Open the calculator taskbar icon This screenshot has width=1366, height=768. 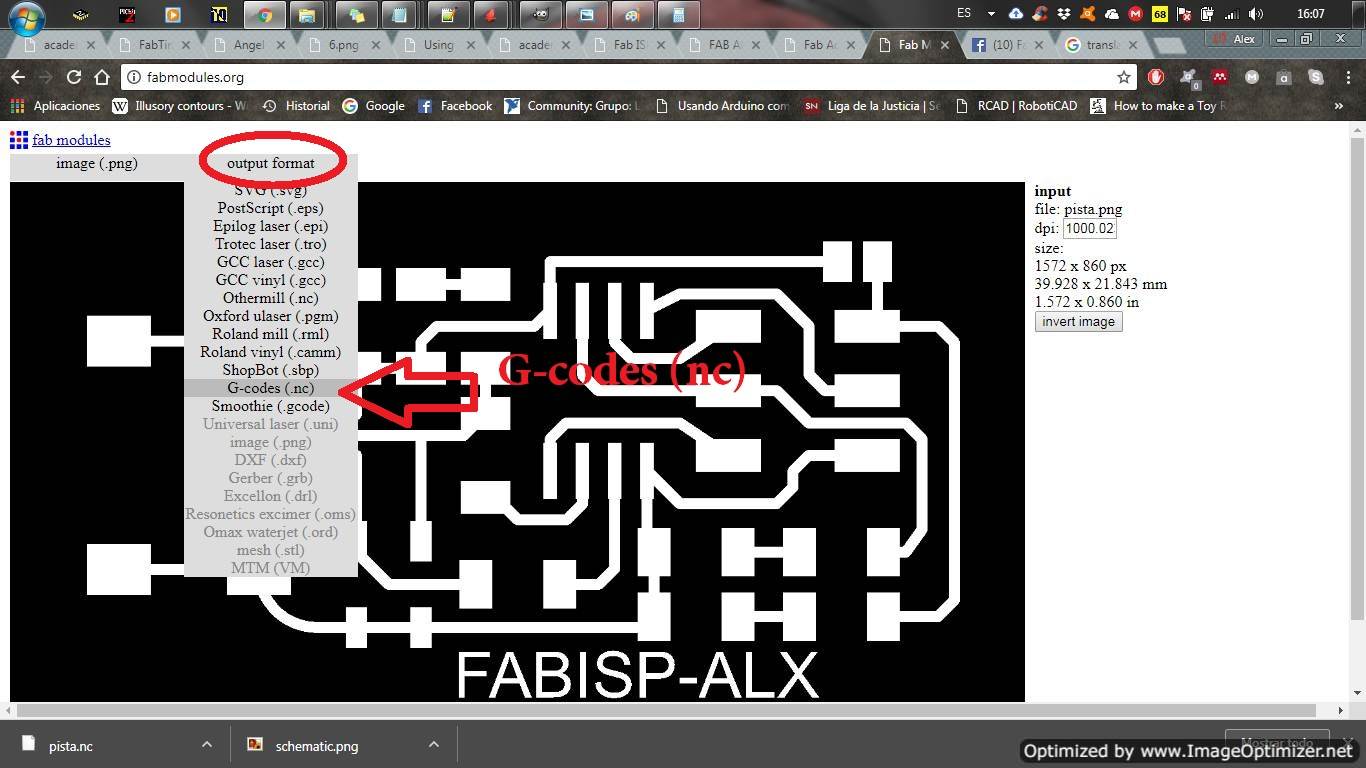point(679,15)
